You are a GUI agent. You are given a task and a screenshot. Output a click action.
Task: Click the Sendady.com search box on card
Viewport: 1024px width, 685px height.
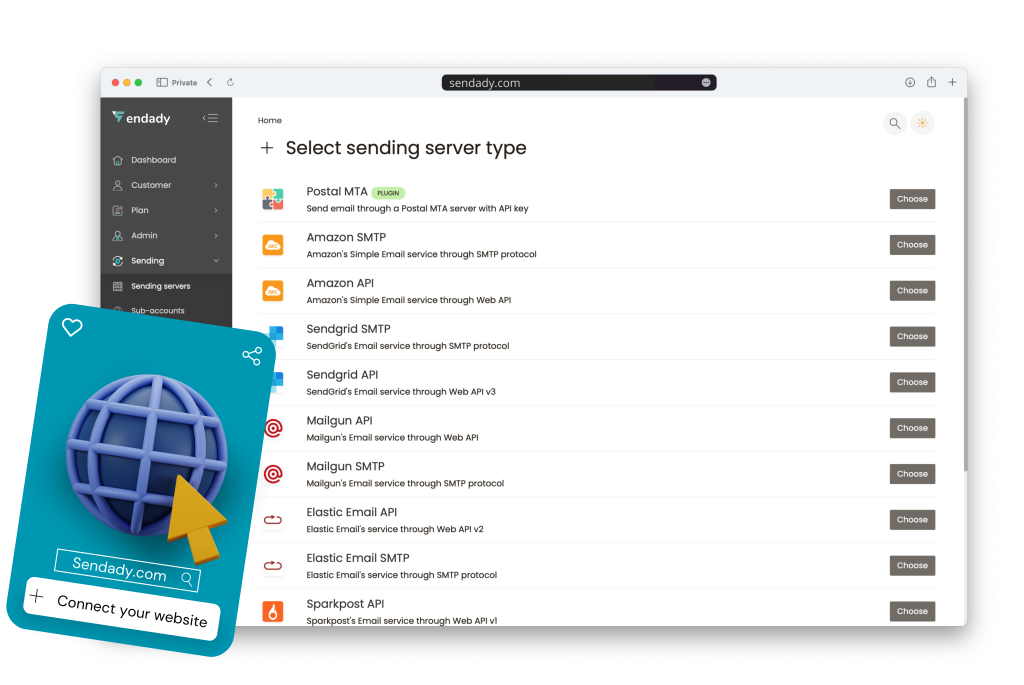(128, 570)
